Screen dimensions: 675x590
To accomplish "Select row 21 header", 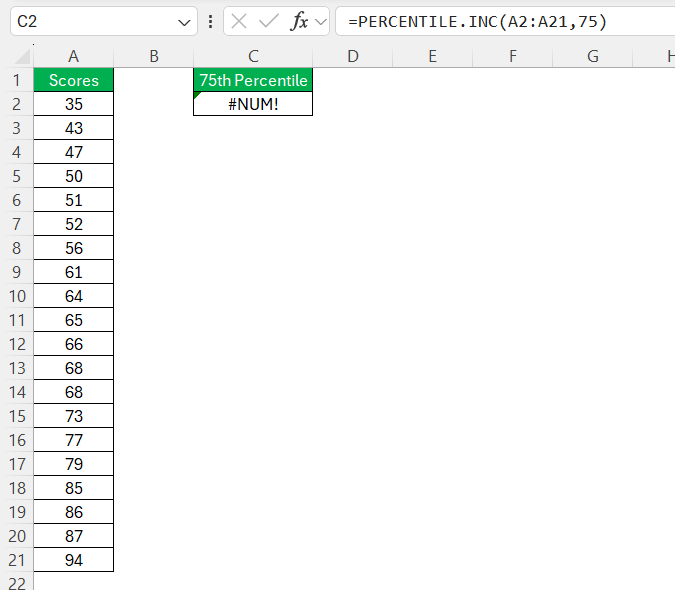I will [17, 560].
